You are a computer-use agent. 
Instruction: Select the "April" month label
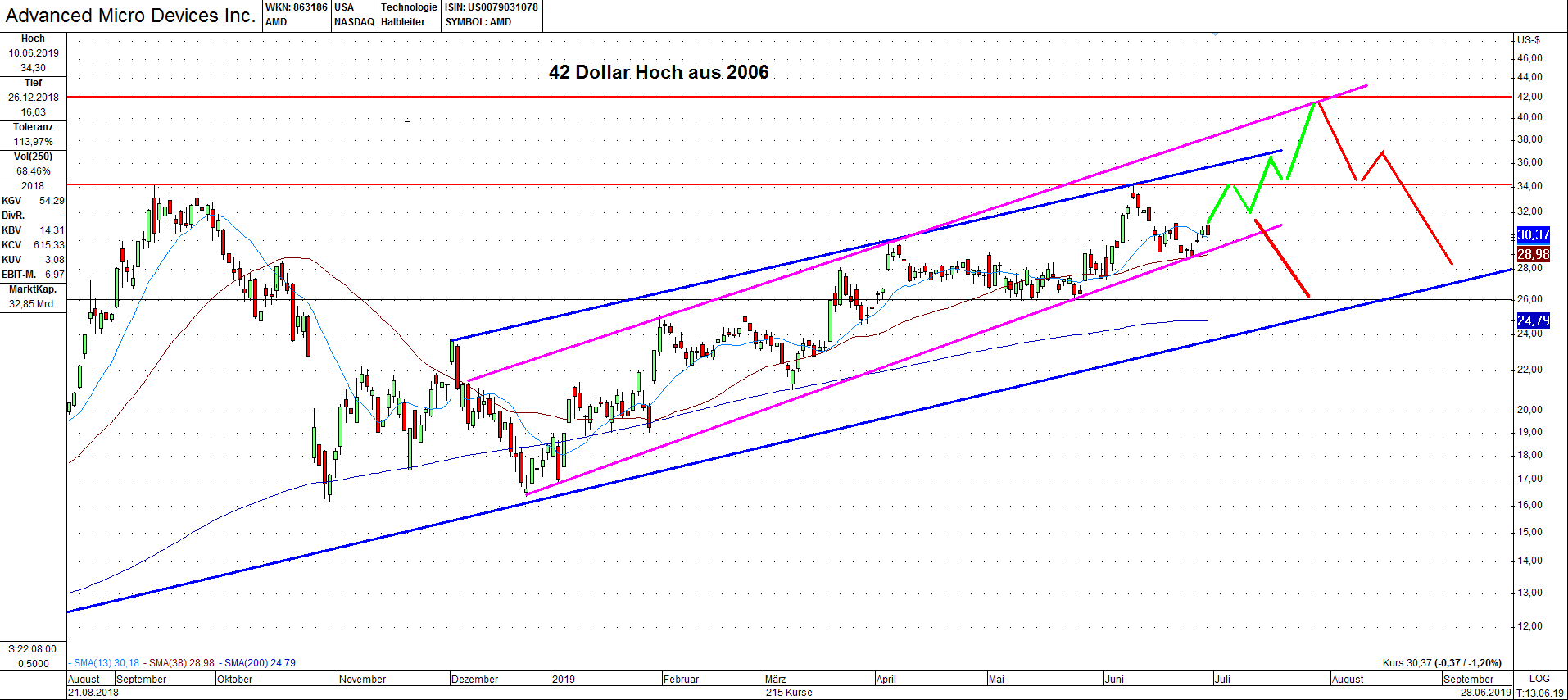(886, 680)
